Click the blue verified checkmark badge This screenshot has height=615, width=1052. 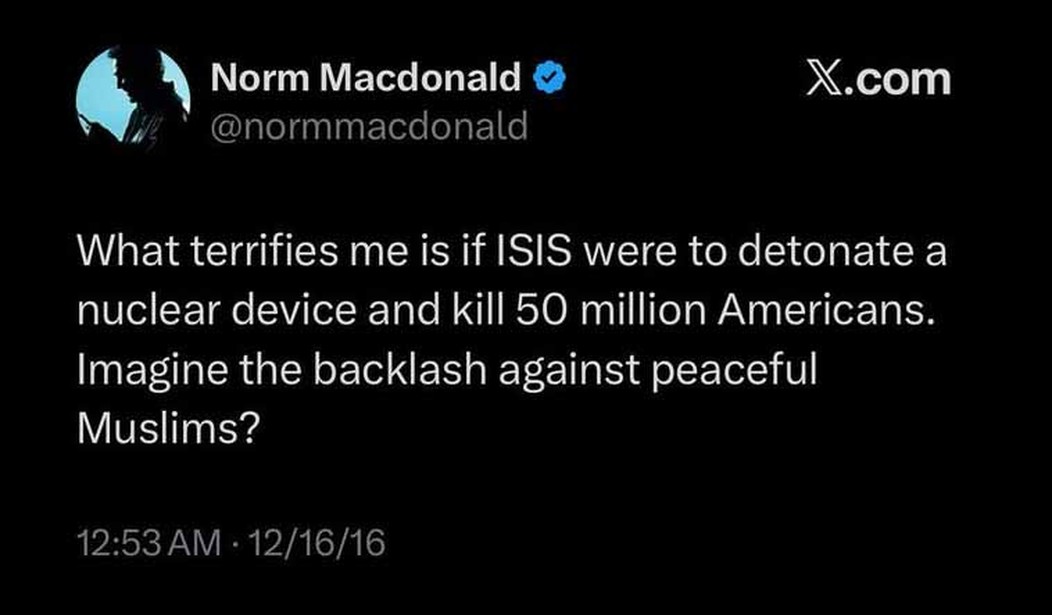(x=551, y=78)
